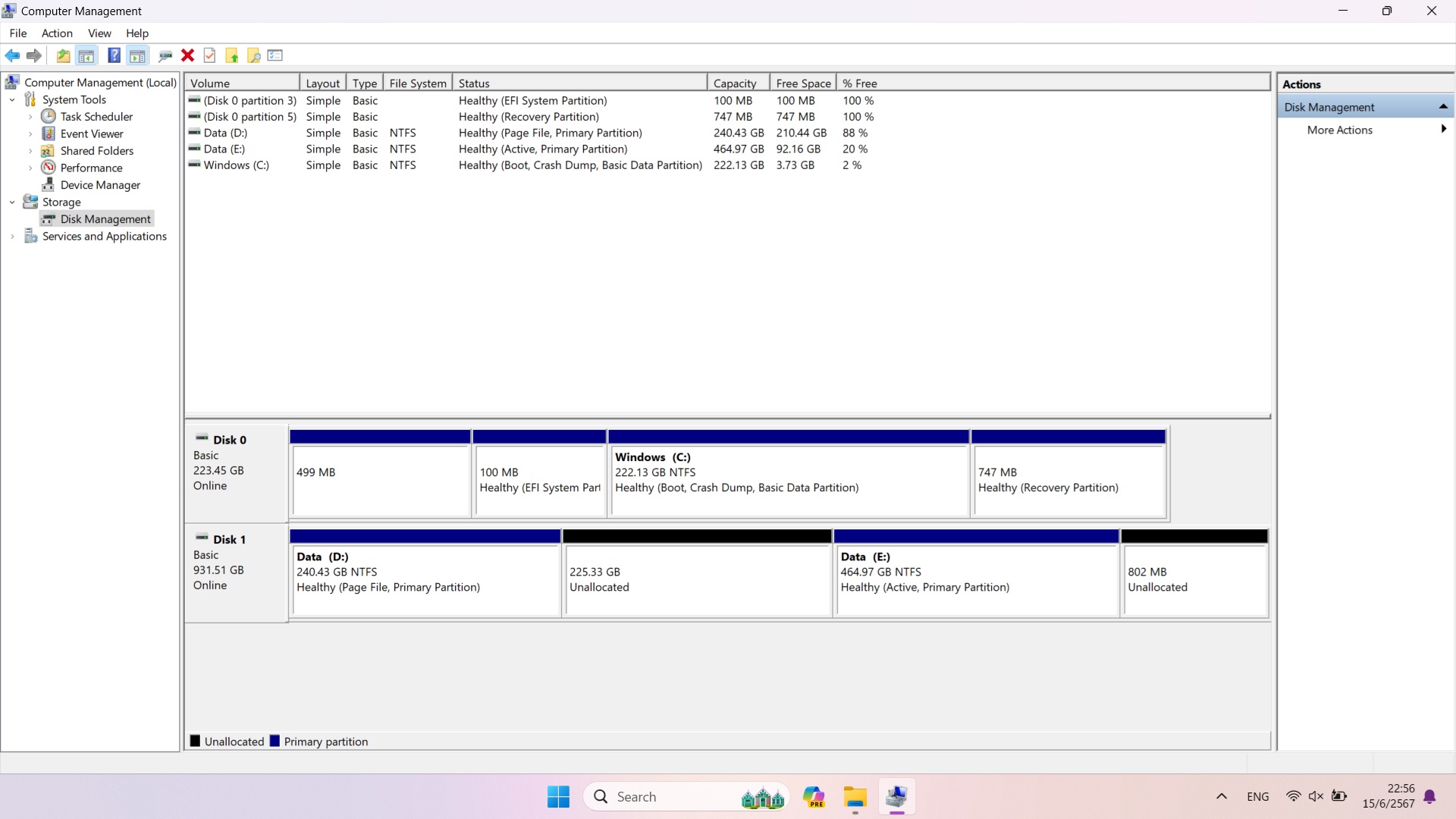Click the blue Back arrow in toolbar
Image resolution: width=1456 pixels, height=819 pixels.
12,55
